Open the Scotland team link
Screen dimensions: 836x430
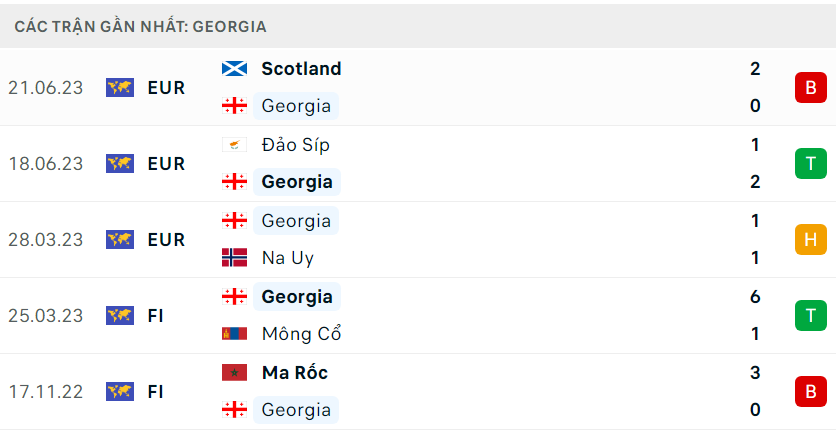point(301,69)
